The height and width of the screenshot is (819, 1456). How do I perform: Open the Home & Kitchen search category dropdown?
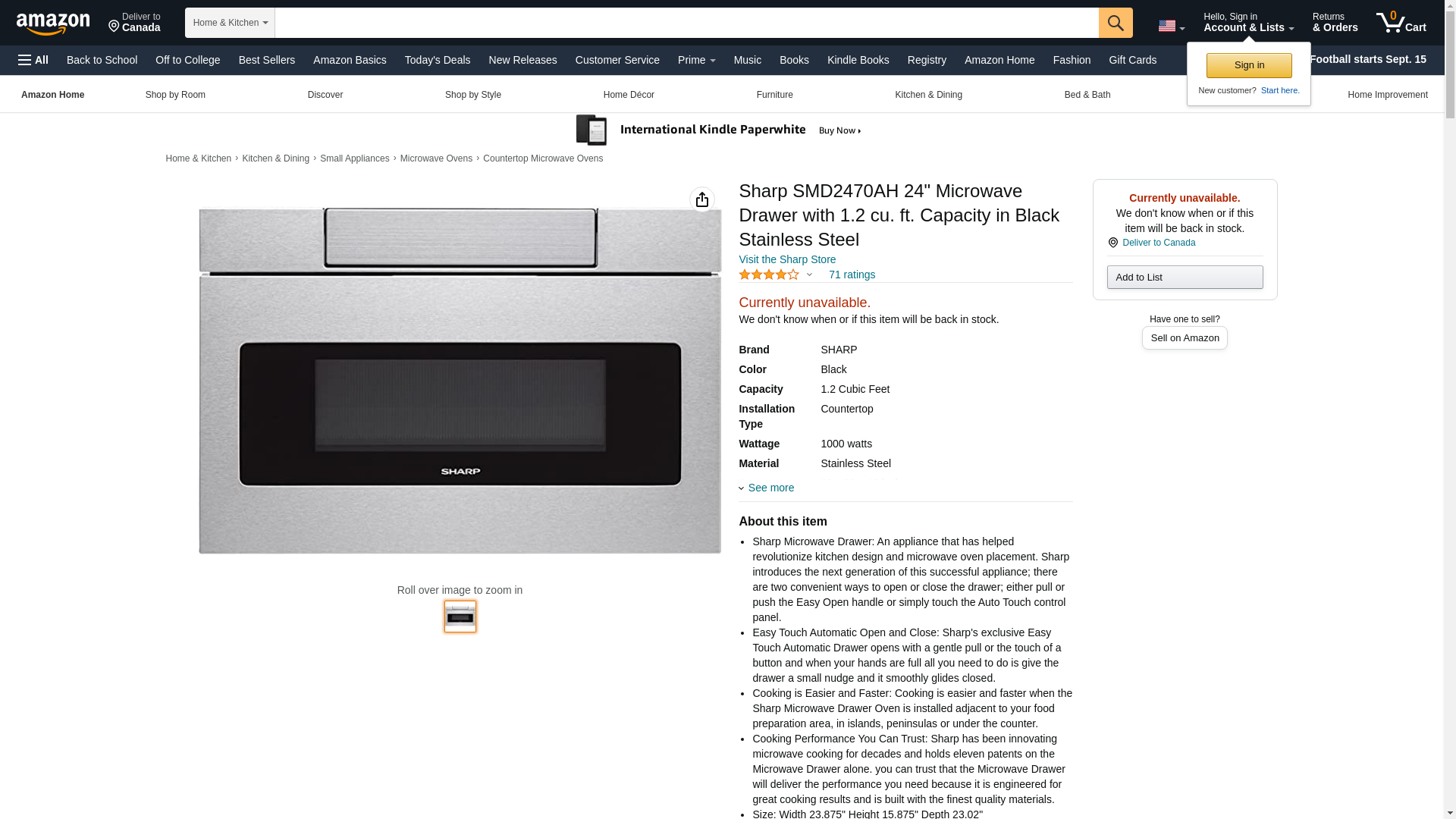pyautogui.click(x=230, y=23)
